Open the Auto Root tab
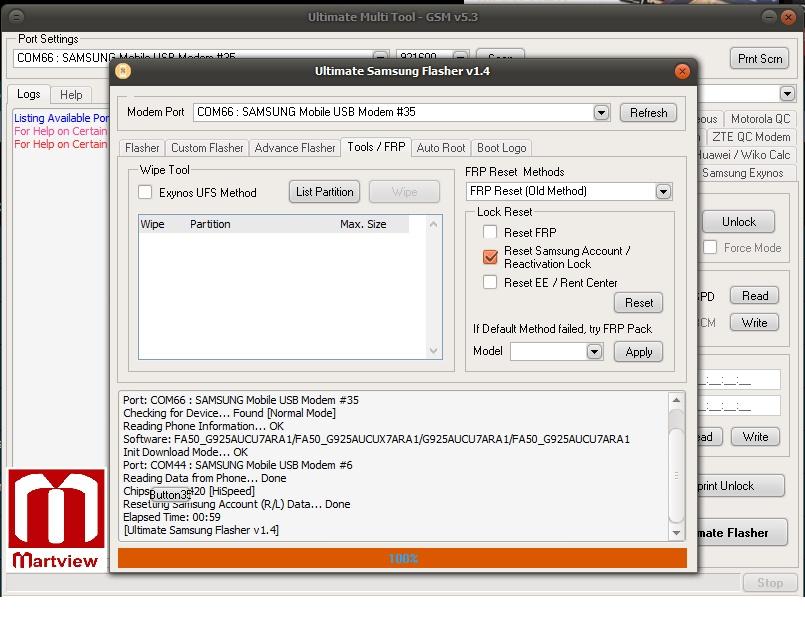 click(x=440, y=148)
